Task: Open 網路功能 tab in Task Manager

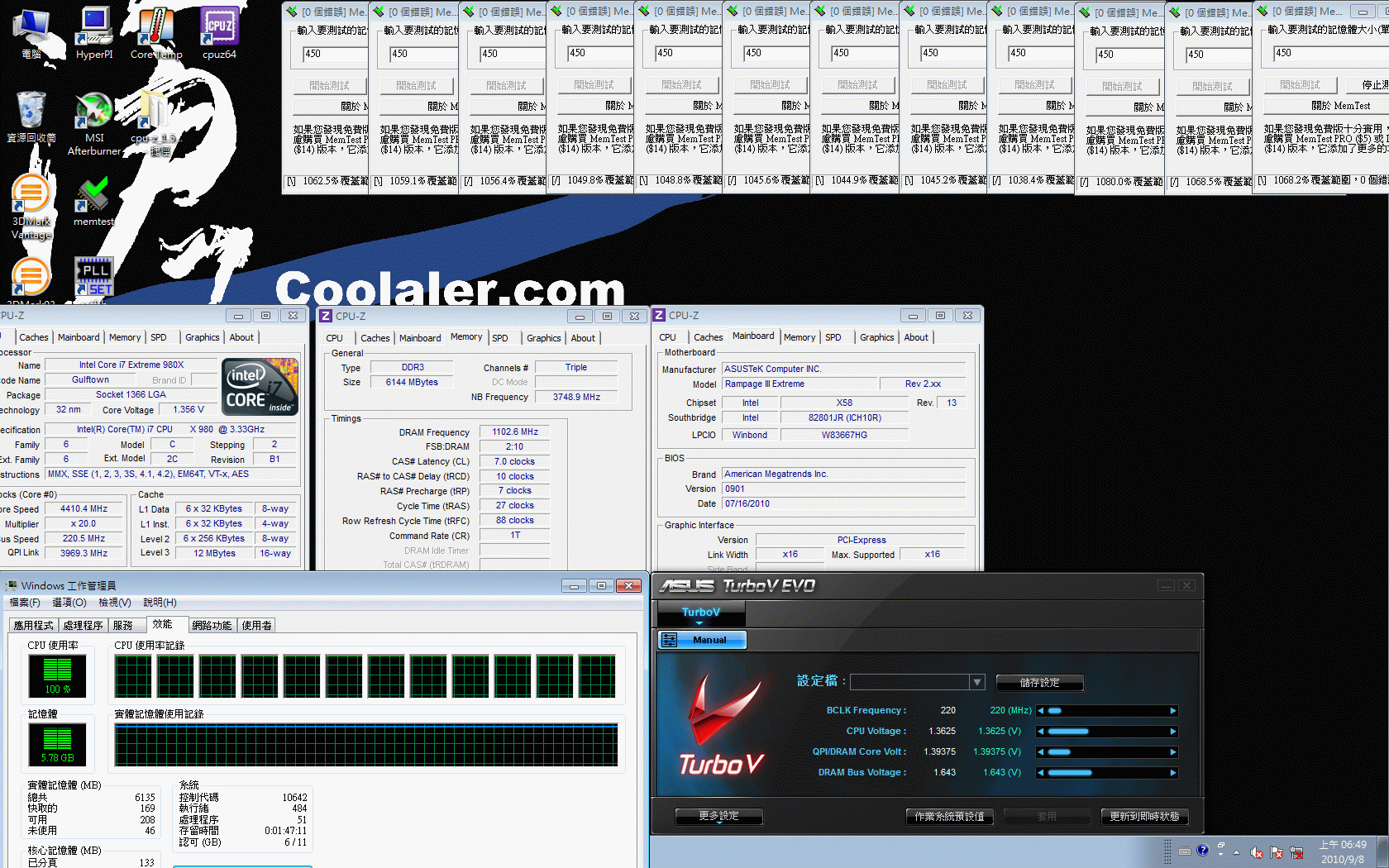Action: point(212,626)
